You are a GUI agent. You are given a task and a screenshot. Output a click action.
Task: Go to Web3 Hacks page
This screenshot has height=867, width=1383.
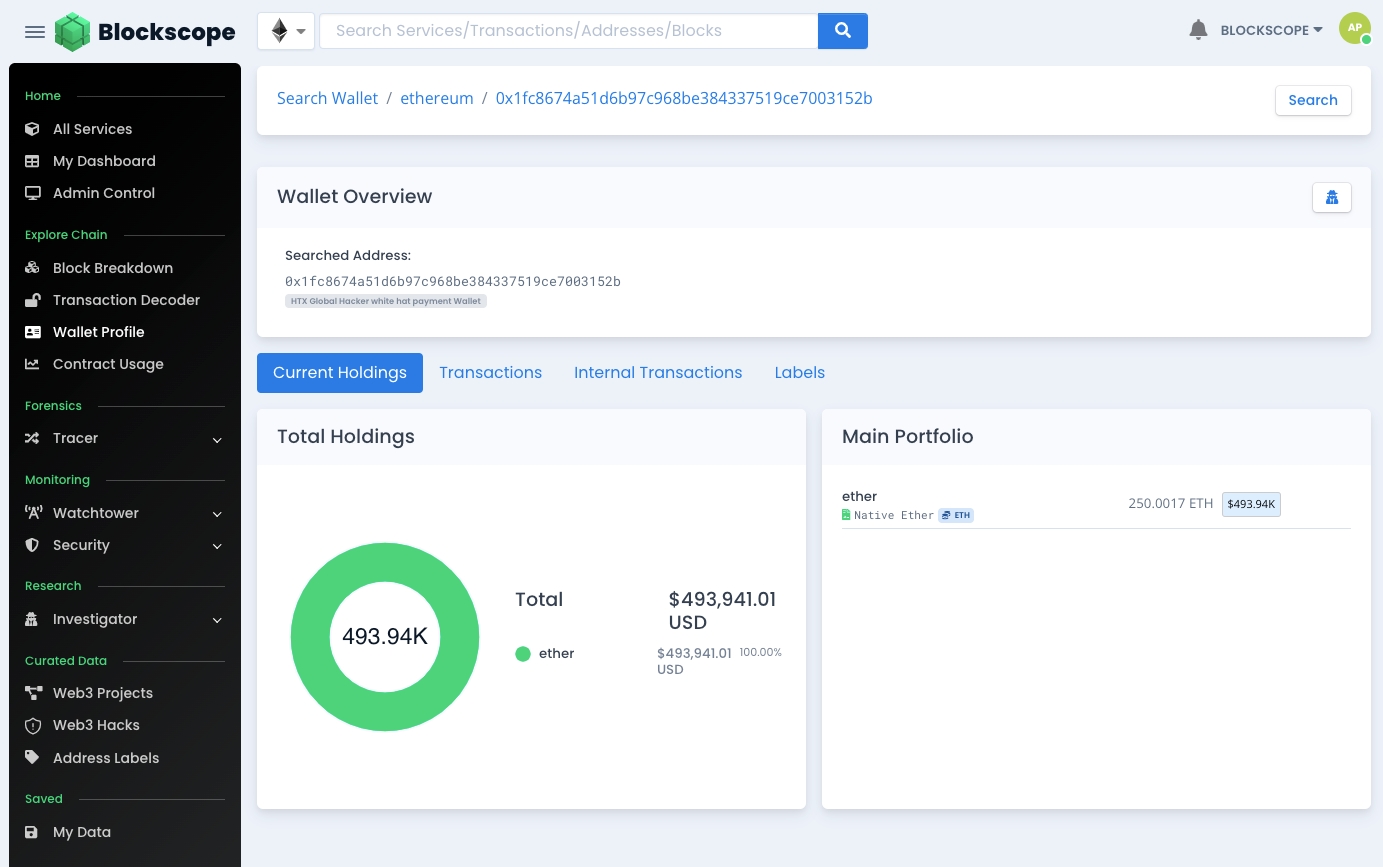coord(96,725)
